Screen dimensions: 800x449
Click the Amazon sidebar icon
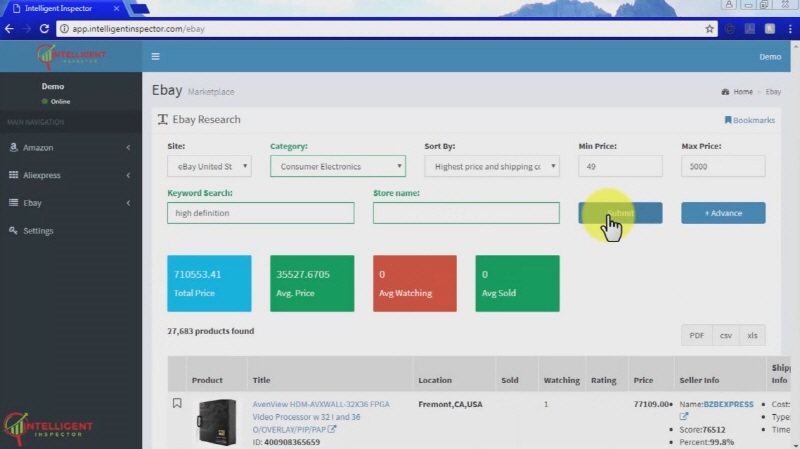[14, 147]
